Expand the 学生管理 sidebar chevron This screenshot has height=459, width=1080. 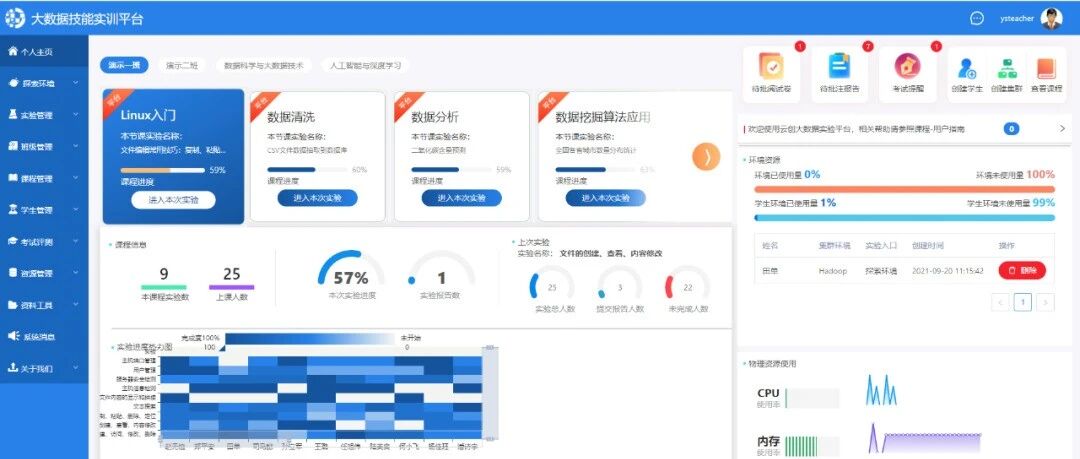[x=76, y=210]
